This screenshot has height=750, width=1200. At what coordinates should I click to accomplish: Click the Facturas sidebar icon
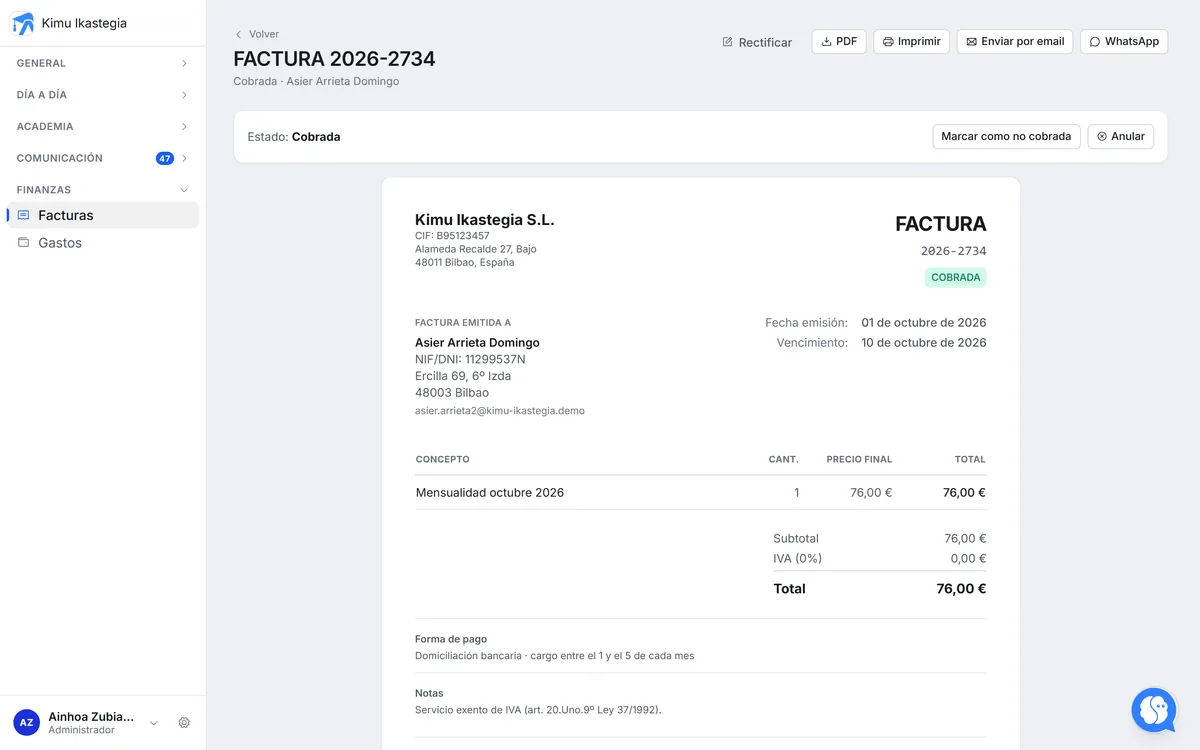pyautogui.click(x=24, y=215)
